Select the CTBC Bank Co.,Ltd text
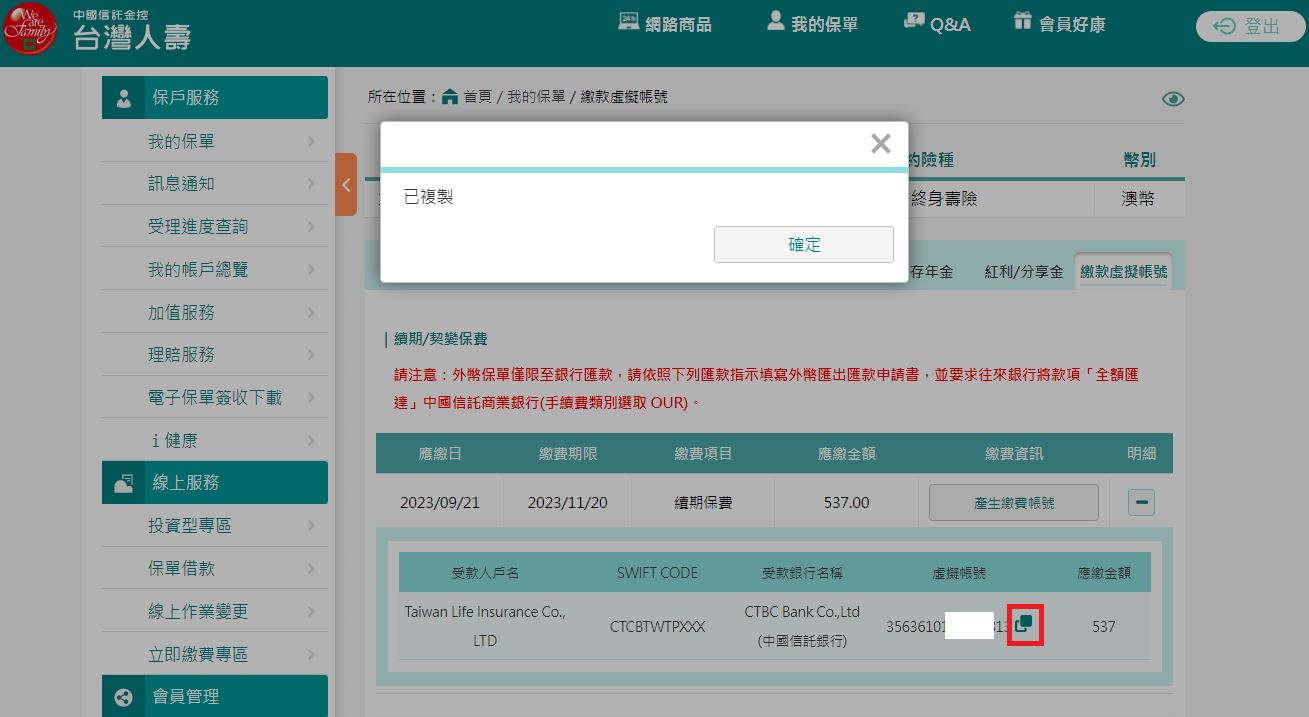Screen dimensions: 1309x717 click(x=802, y=612)
